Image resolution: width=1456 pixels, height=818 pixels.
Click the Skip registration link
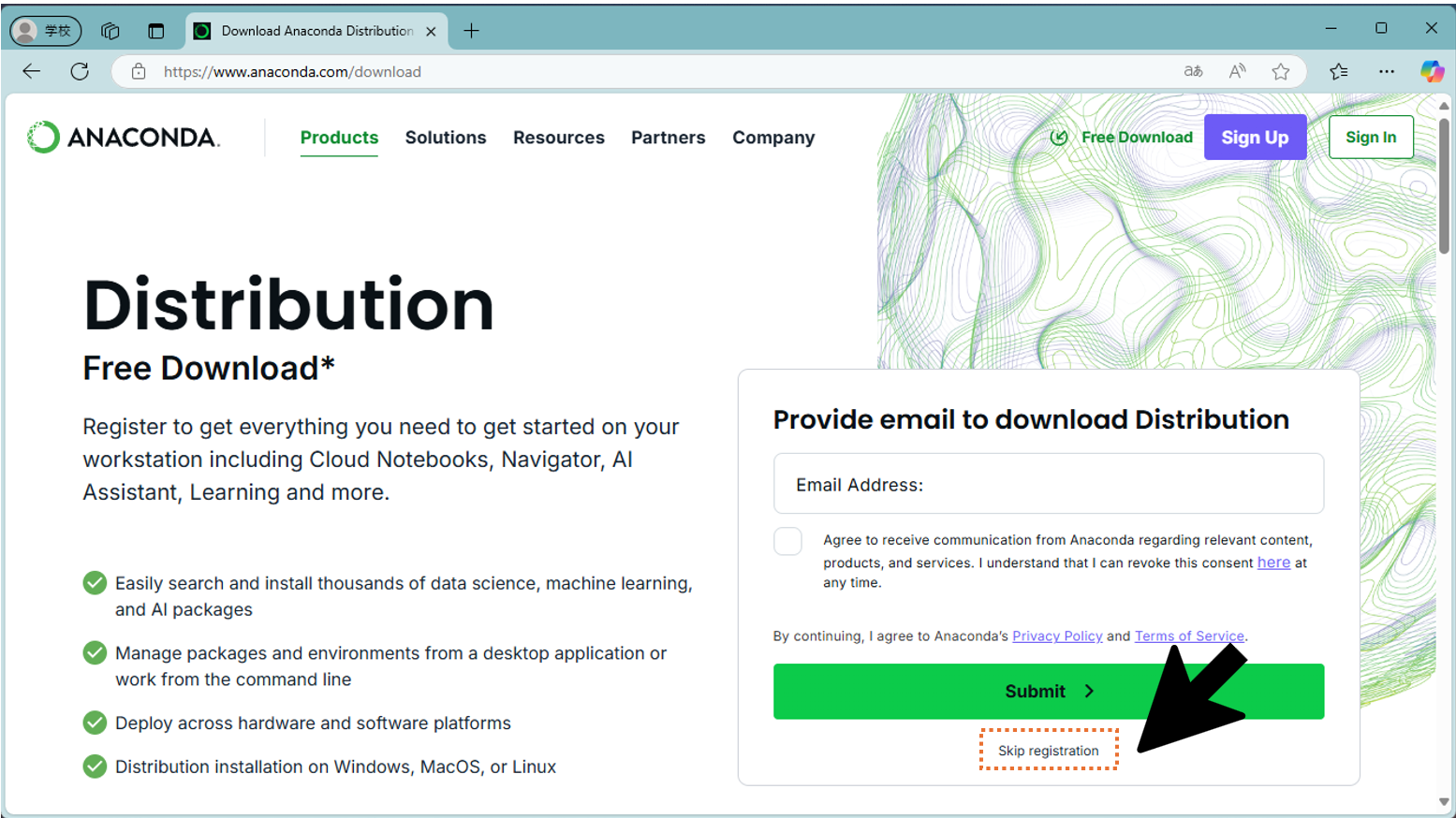(x=1048, y=750)
